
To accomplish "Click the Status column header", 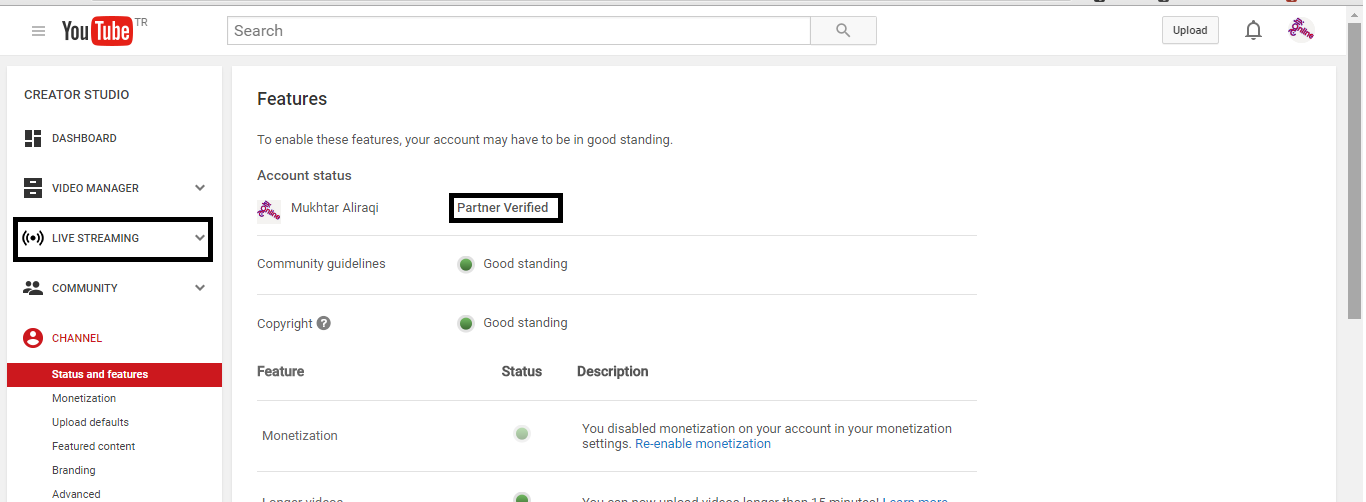I will click(521, 371).
